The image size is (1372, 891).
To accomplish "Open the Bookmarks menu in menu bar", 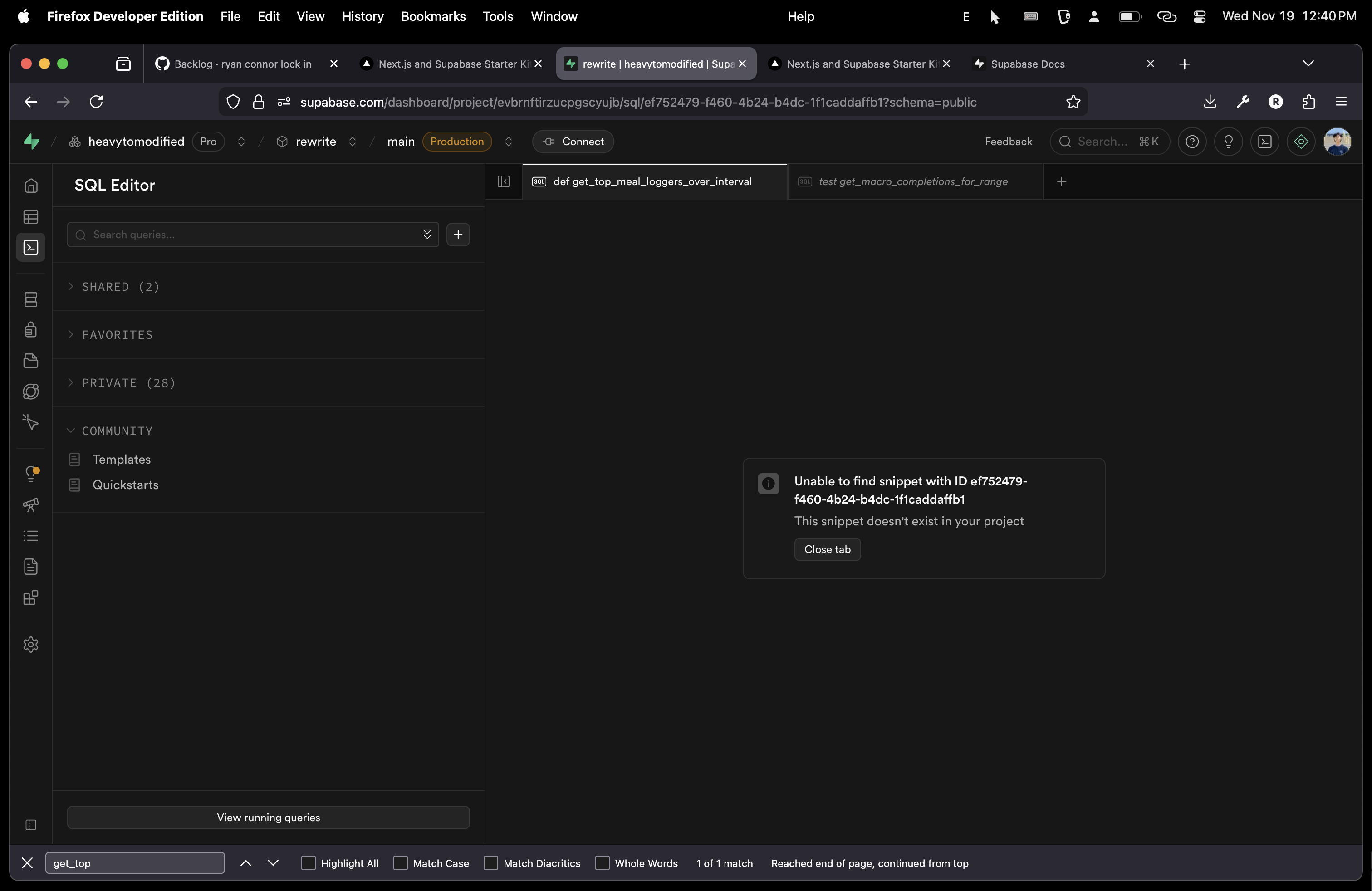I will 433,16.
